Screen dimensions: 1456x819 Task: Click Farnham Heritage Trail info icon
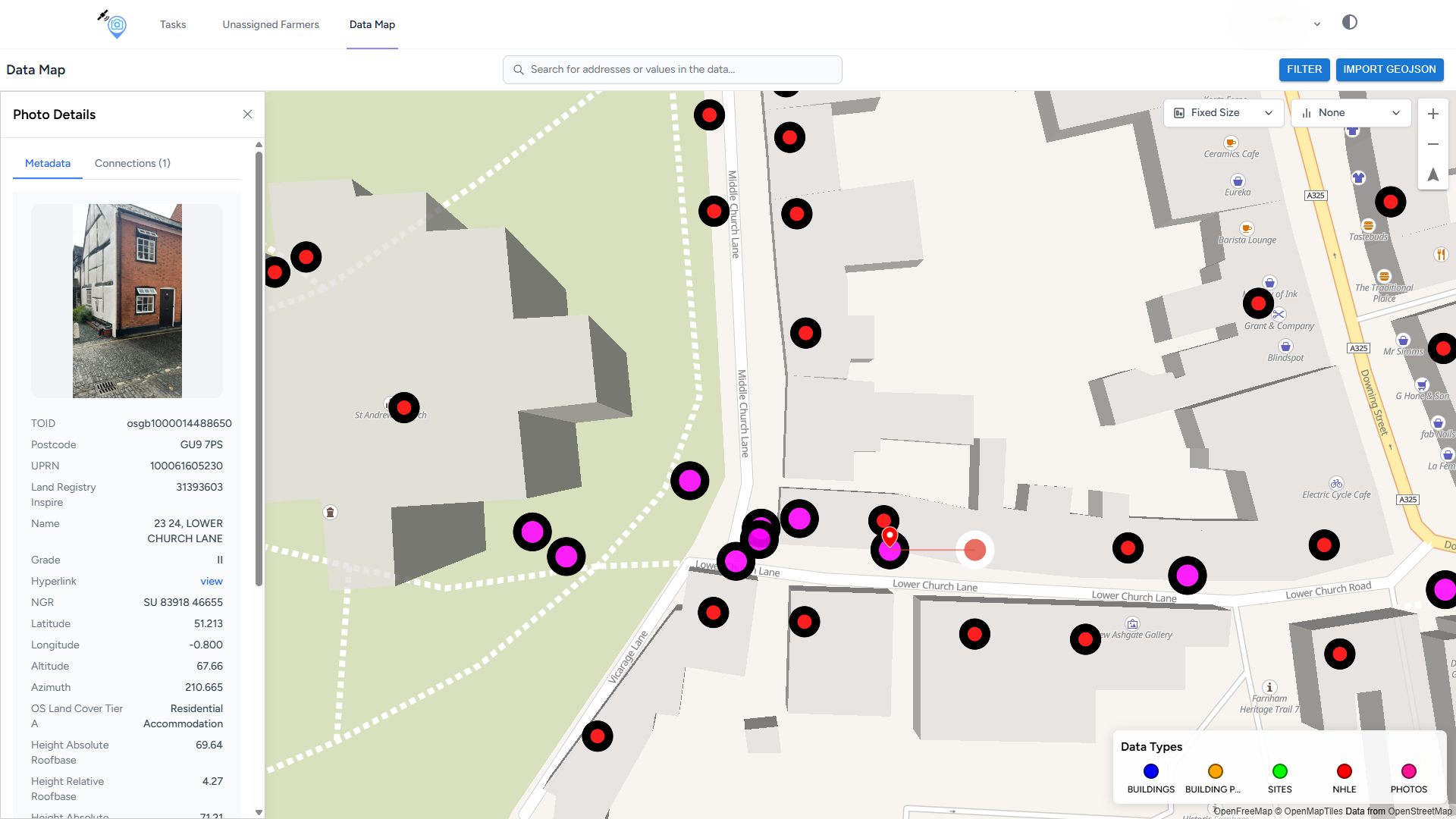(1269, 687)
